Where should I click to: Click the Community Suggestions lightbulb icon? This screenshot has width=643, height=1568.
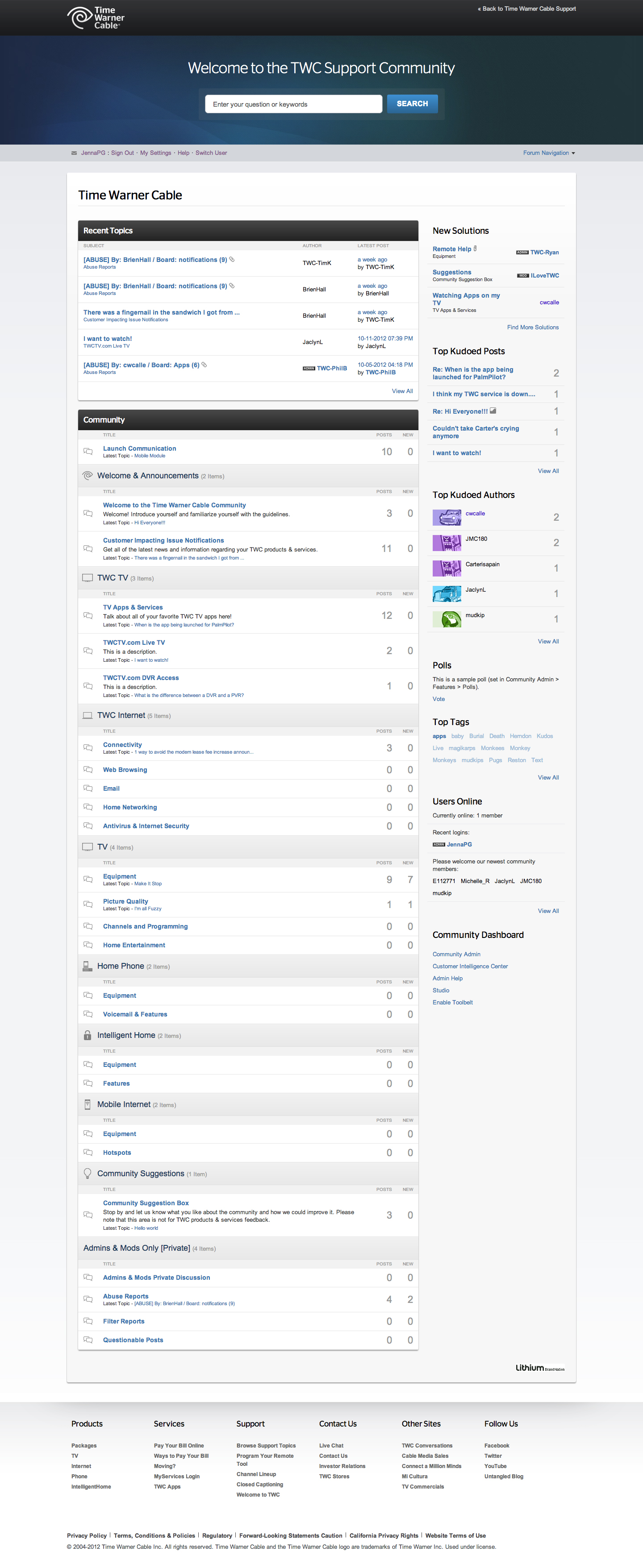click(x=88, y=1173)
